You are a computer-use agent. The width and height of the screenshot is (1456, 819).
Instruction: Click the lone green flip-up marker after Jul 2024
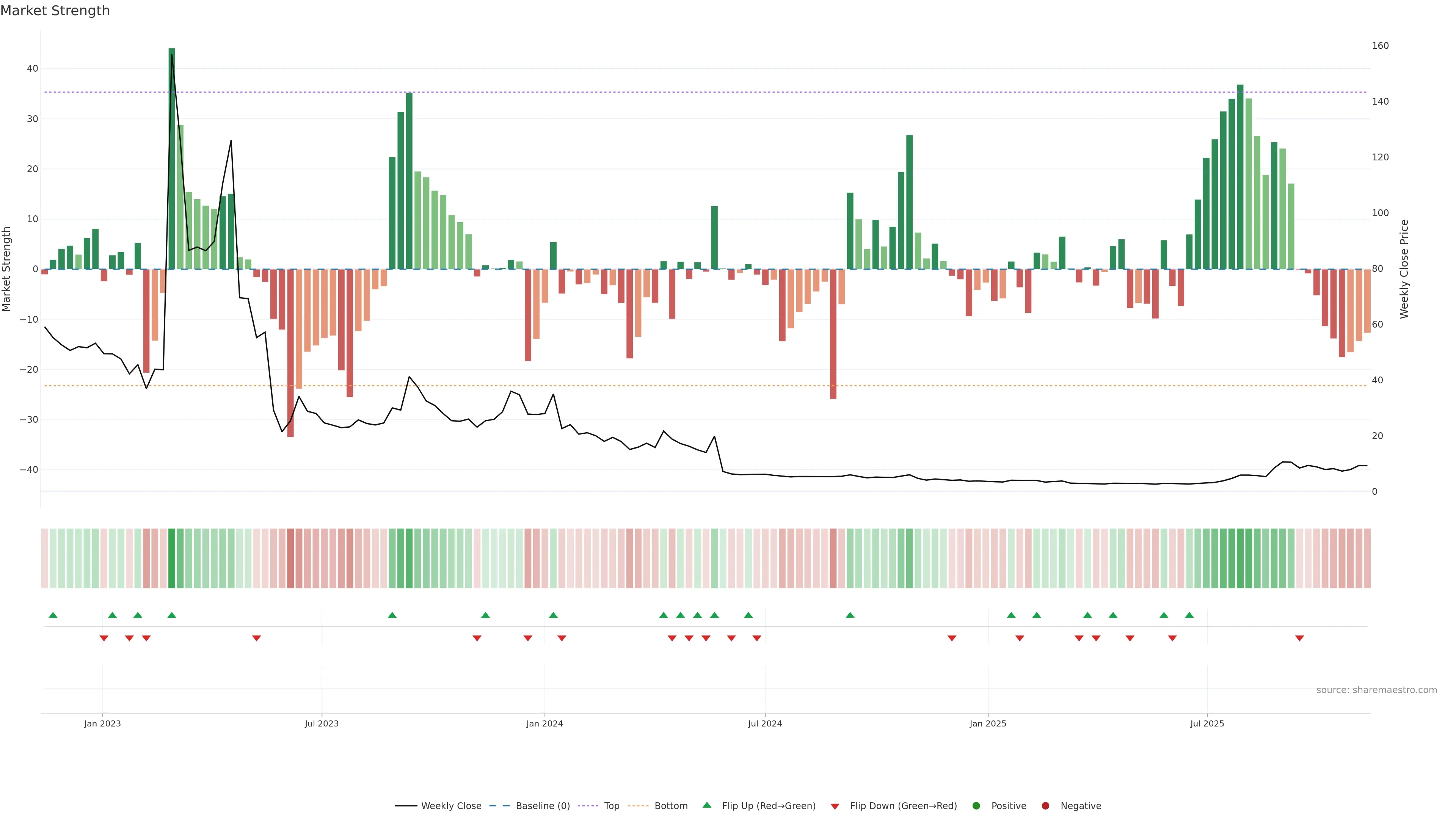(850, 615)
